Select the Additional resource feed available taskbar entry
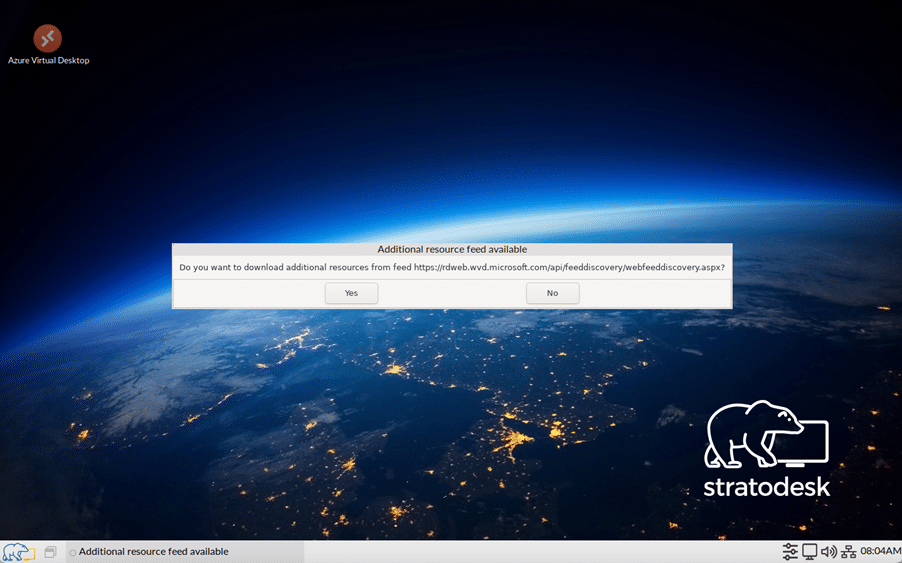Image resolution: width=902 pixels, height=563 pixels. tap(185, 552)
